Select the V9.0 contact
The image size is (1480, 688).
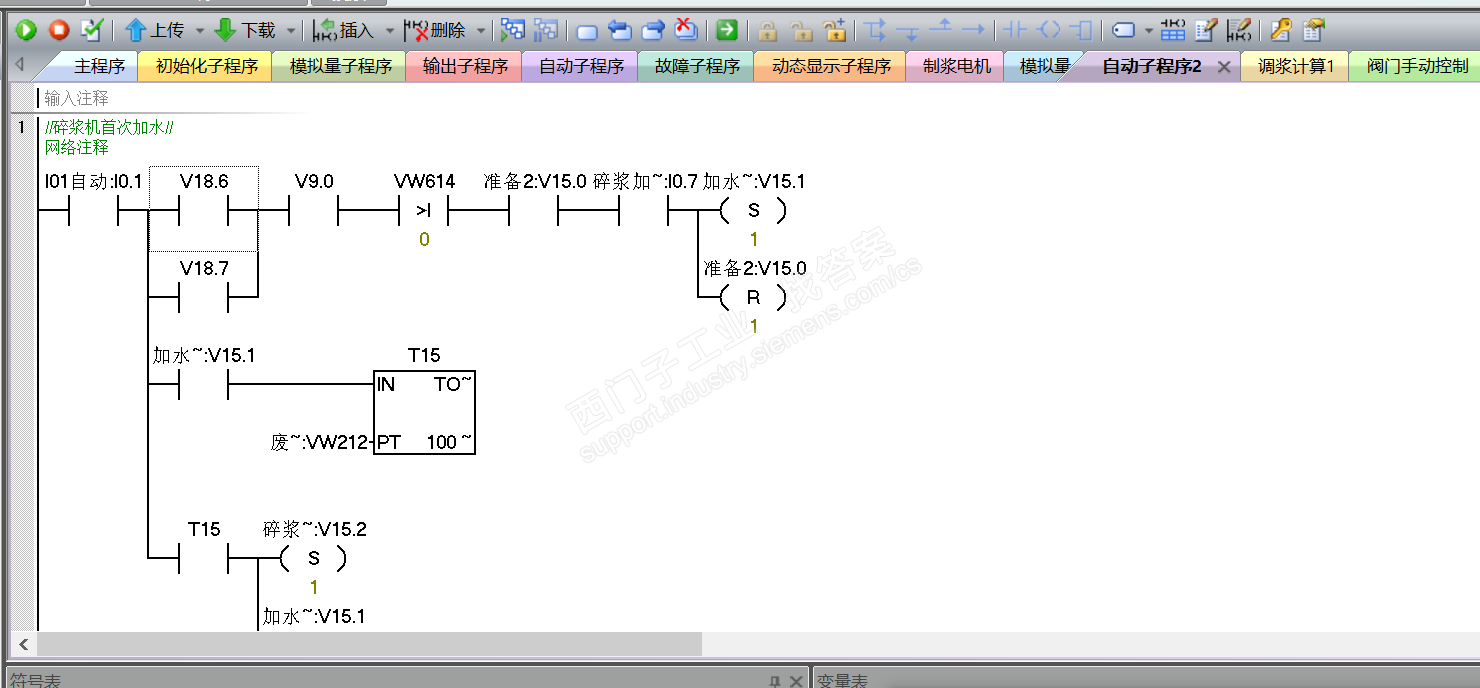pyautogui.click(x=314, y=210)
